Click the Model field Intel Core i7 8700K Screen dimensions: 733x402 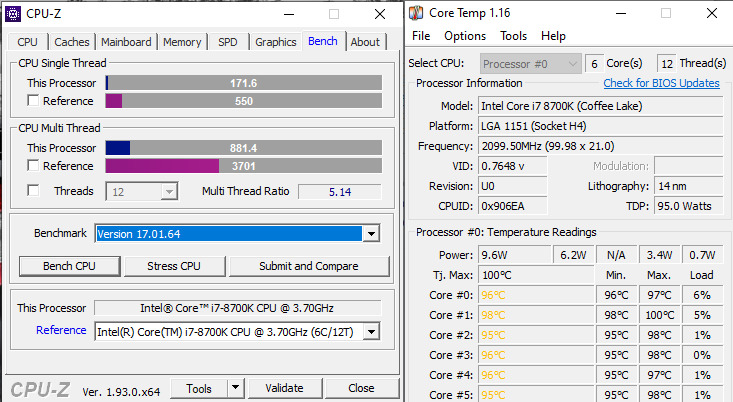tap(601, 106)
